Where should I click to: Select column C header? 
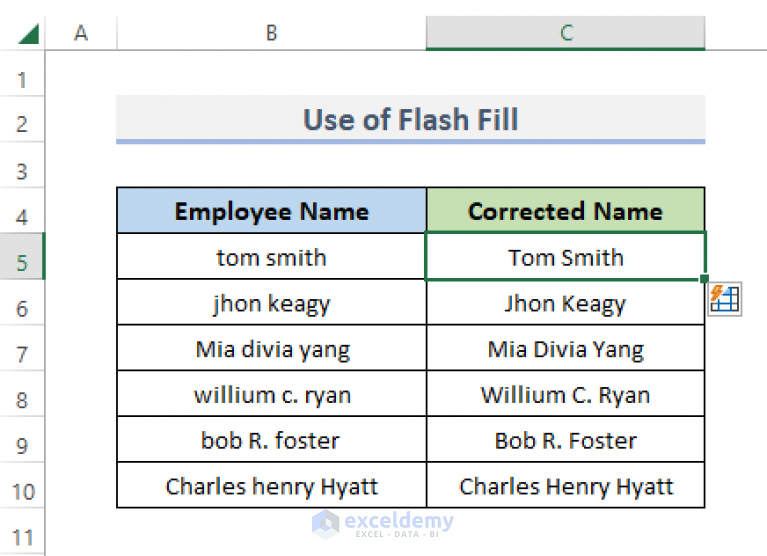tap(565, 34)
